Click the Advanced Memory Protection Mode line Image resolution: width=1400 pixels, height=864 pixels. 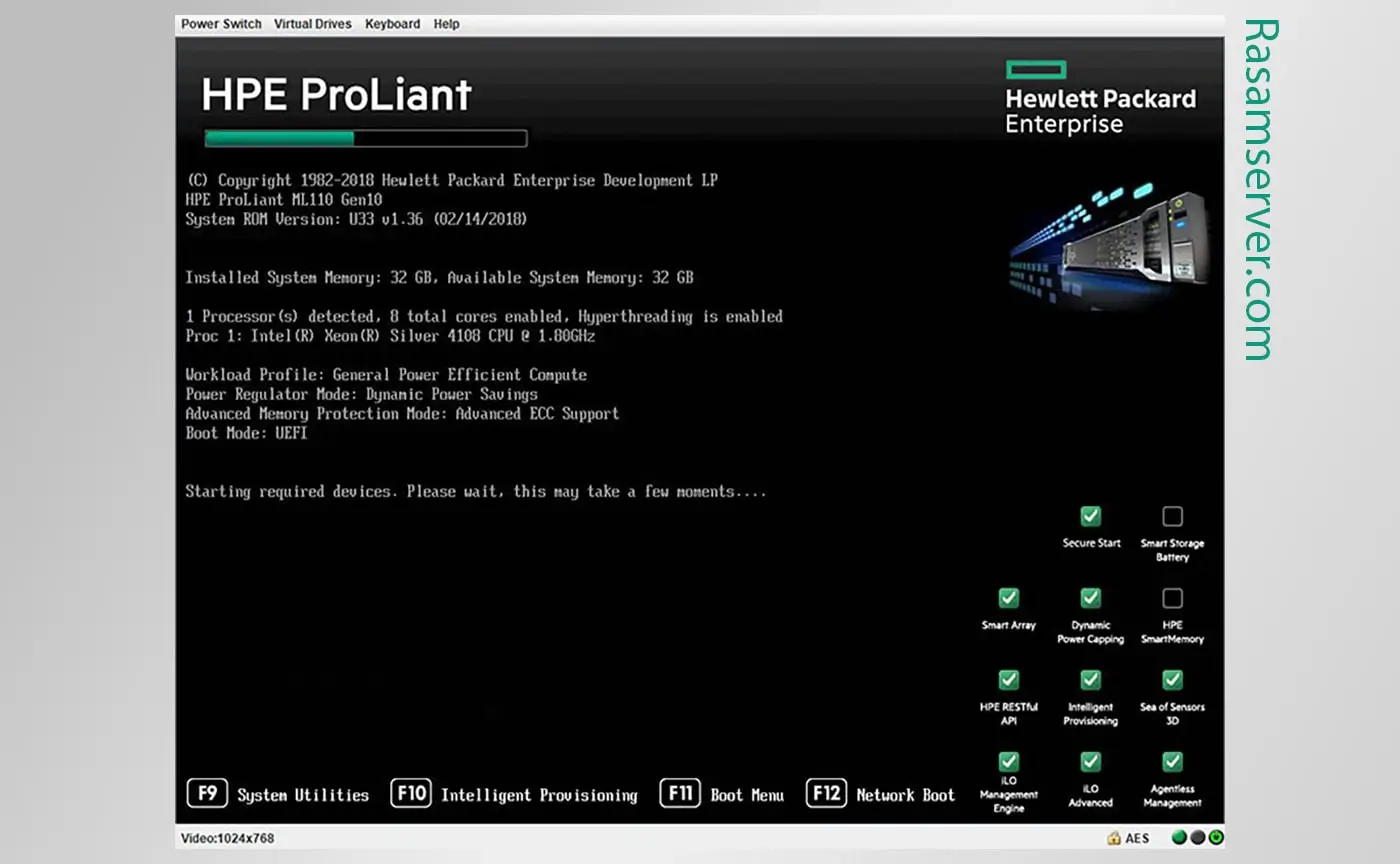coord(402,414)
